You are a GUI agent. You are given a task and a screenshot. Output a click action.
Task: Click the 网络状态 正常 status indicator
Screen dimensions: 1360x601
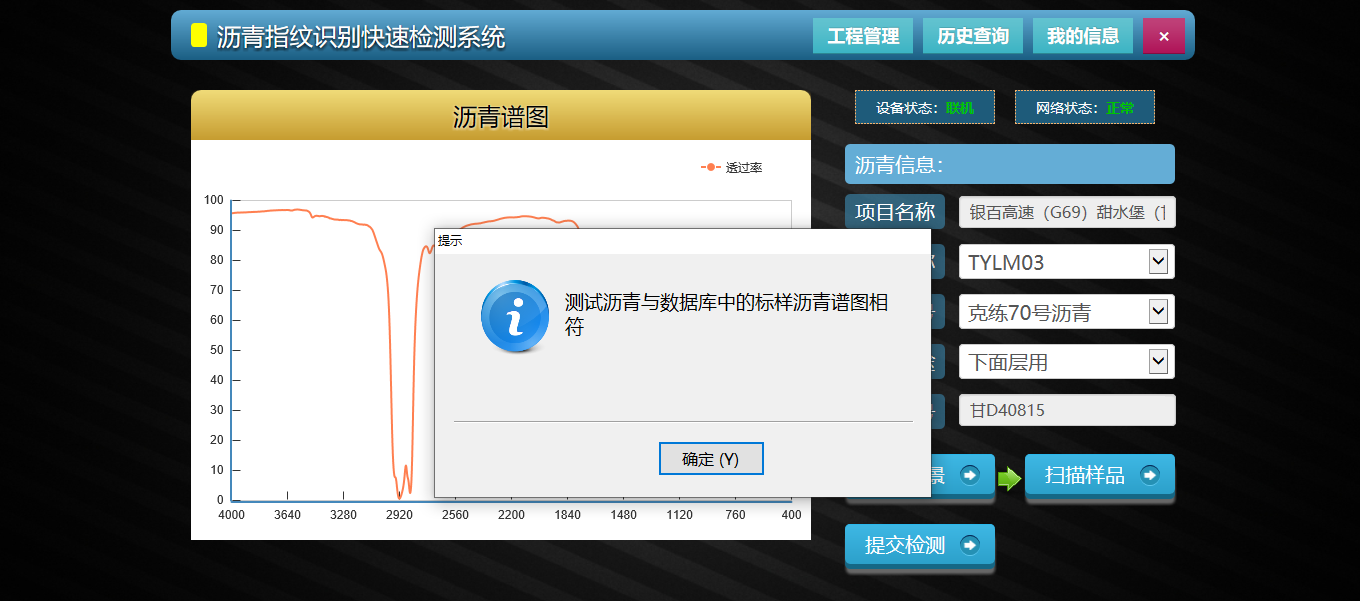(x=1084, y=108)
